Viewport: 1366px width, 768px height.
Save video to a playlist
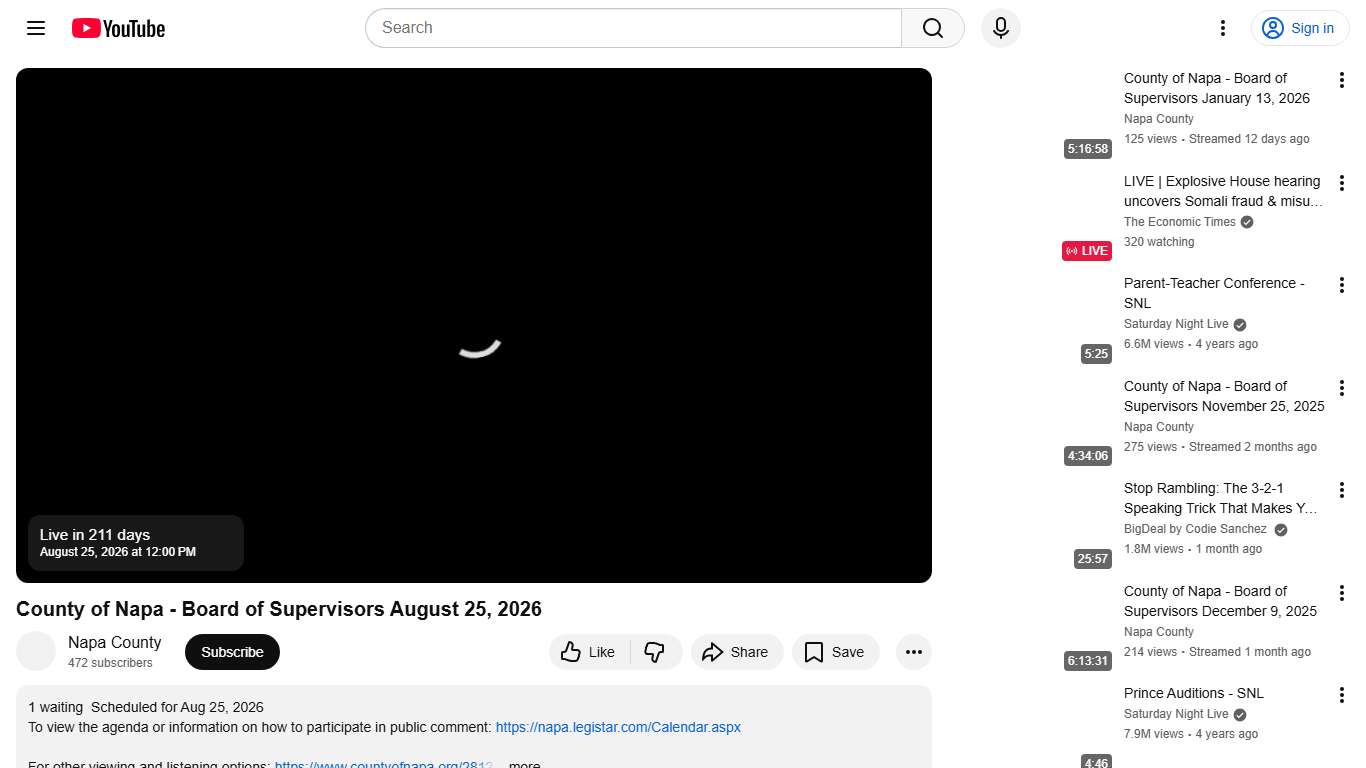click(835, 652)
